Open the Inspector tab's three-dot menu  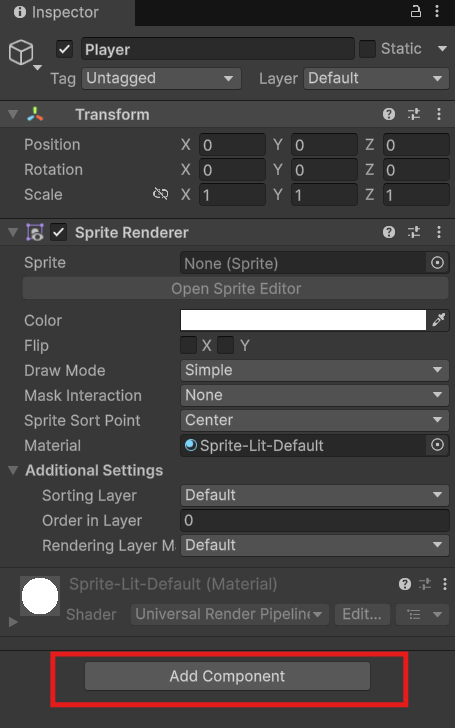[437, 12]
